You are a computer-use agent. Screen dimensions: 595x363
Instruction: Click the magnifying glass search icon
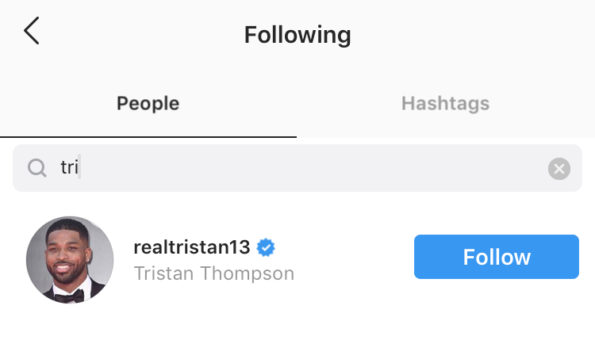[37, 168]
